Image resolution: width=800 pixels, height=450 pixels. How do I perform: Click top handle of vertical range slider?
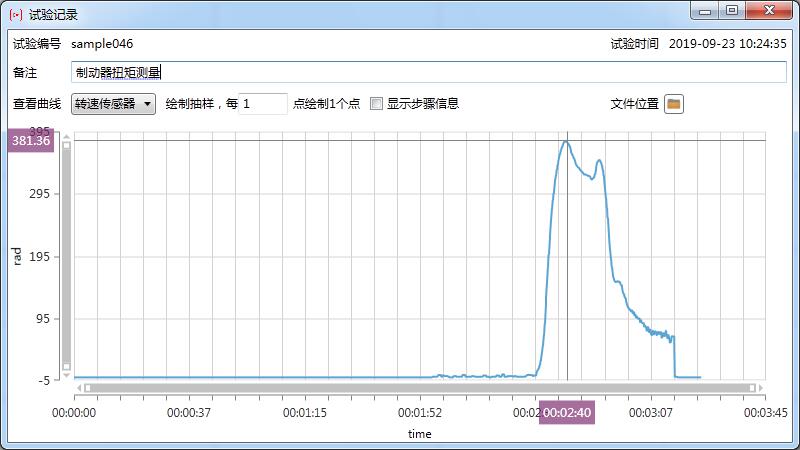(x=66, y=145)
